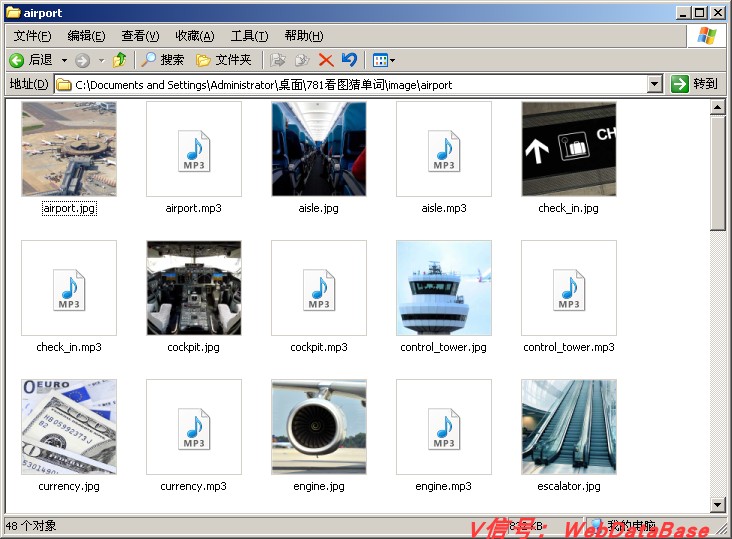Click the control_tower.mp3 file name label

point(569,347)
